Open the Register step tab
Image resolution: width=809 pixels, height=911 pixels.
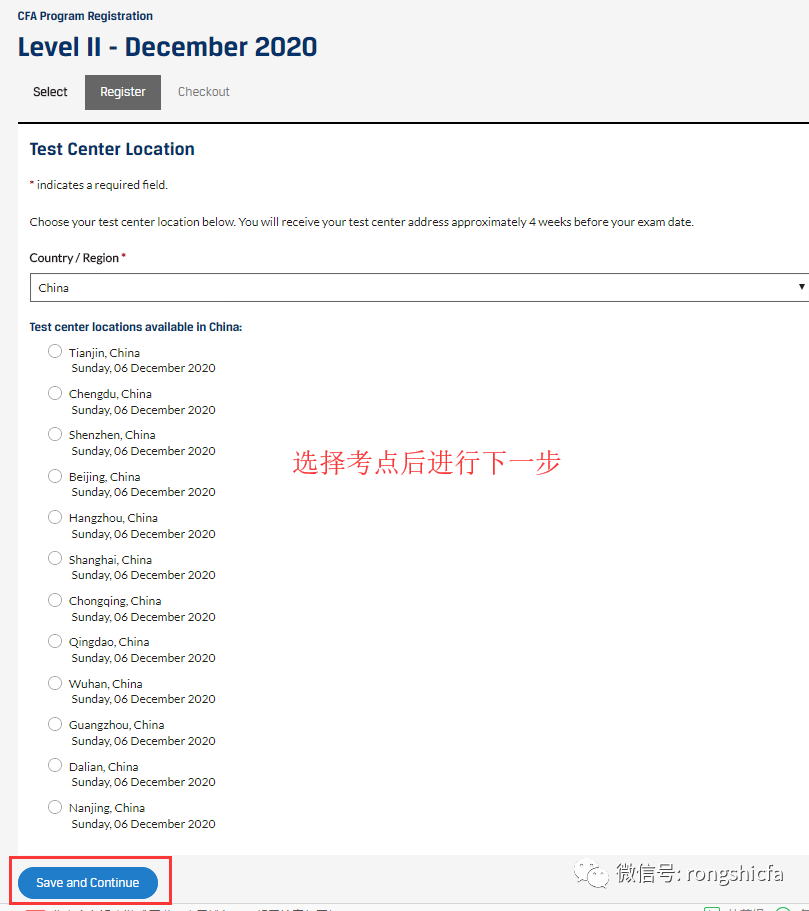123,92
